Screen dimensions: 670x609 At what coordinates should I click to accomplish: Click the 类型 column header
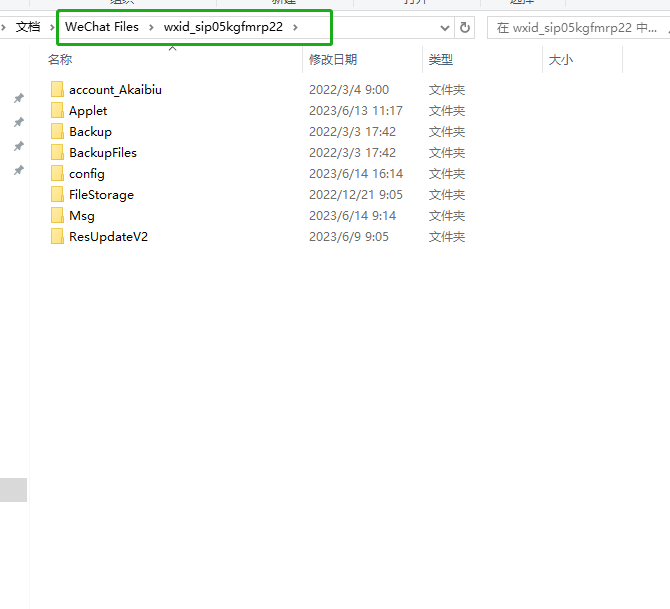click(441, 60)
